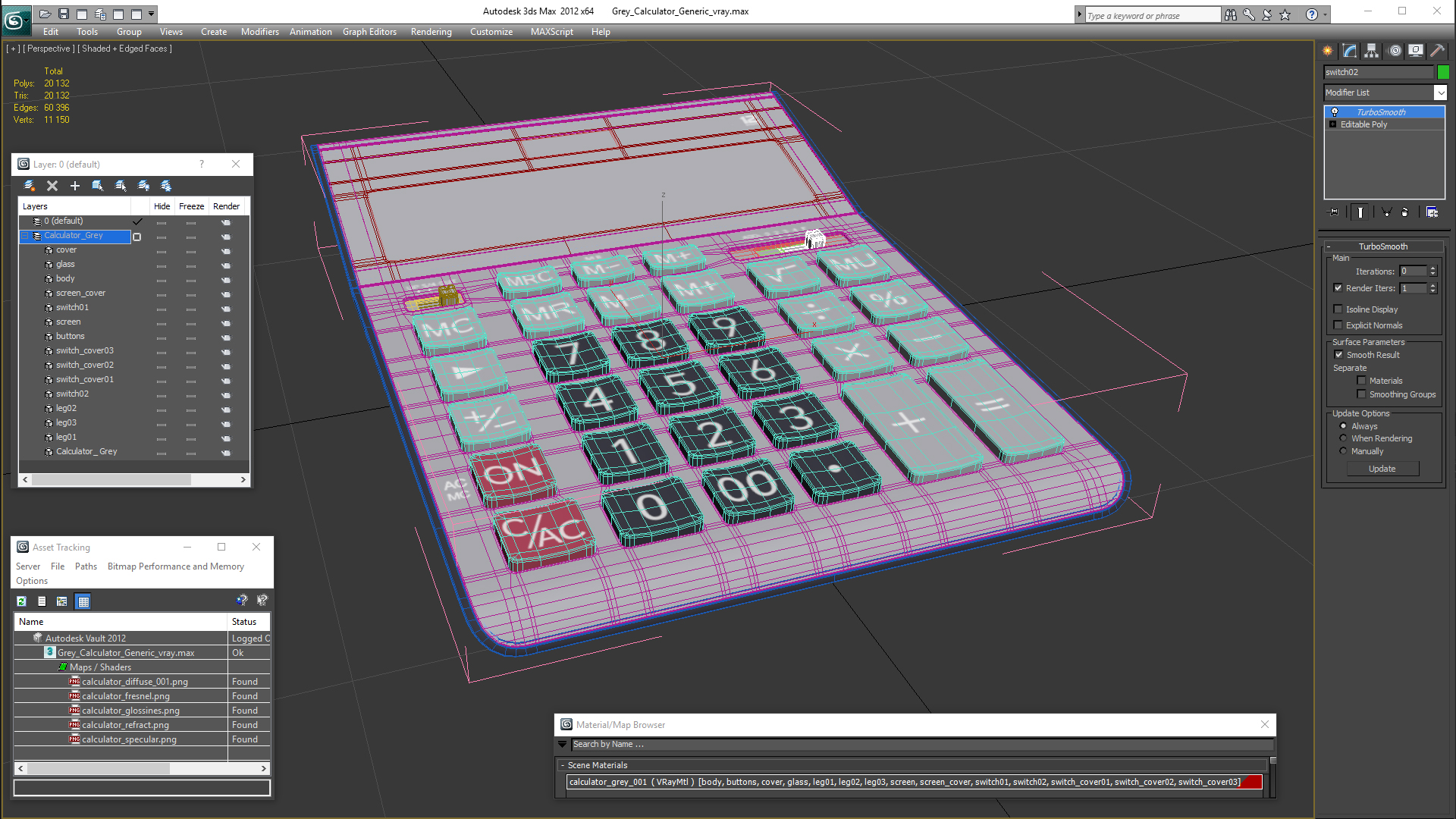Open the Modifier List dropdown
1456x819 pixels.
[x=1441, y=93]
